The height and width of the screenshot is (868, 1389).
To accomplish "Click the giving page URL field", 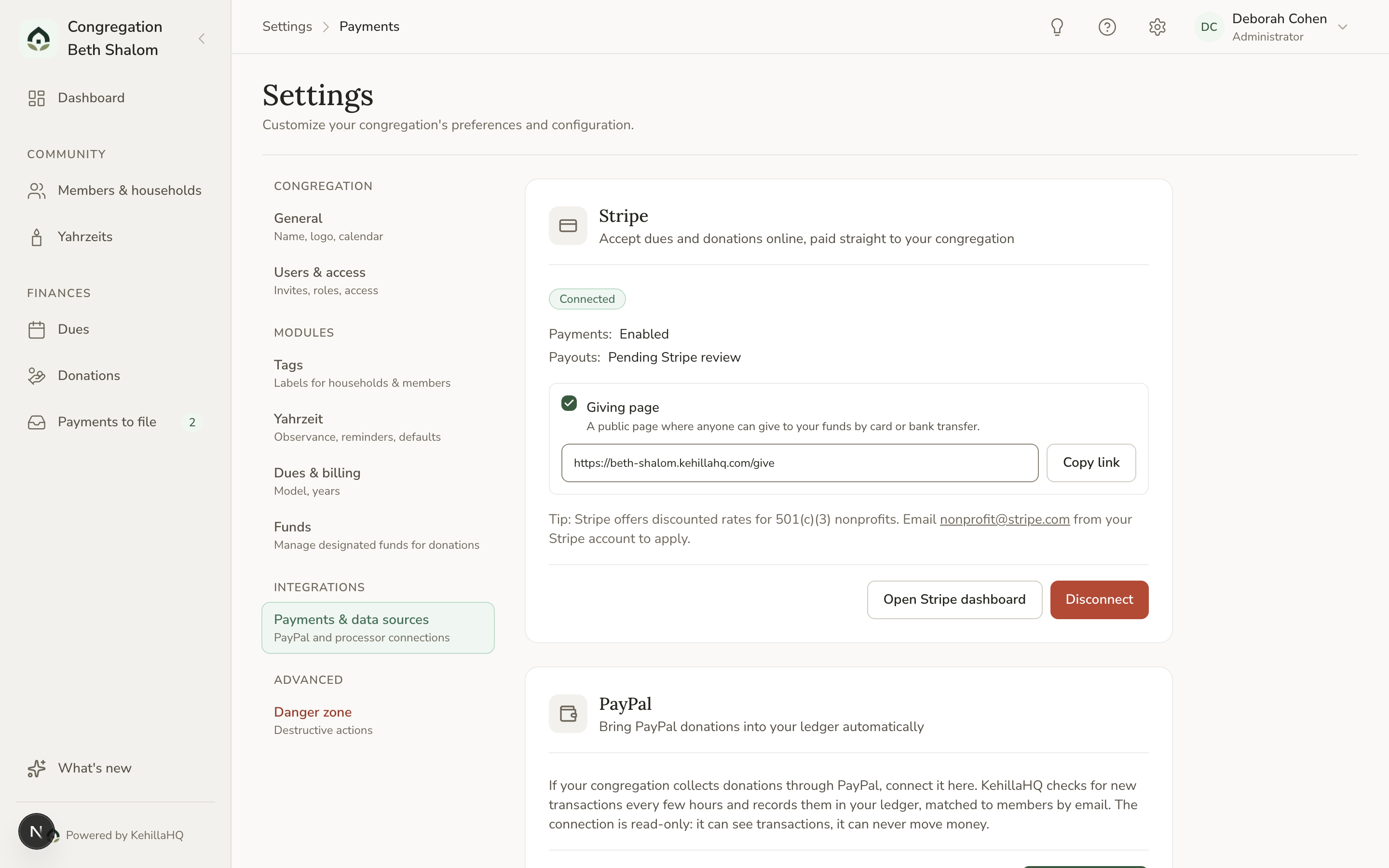I will 800,463.
